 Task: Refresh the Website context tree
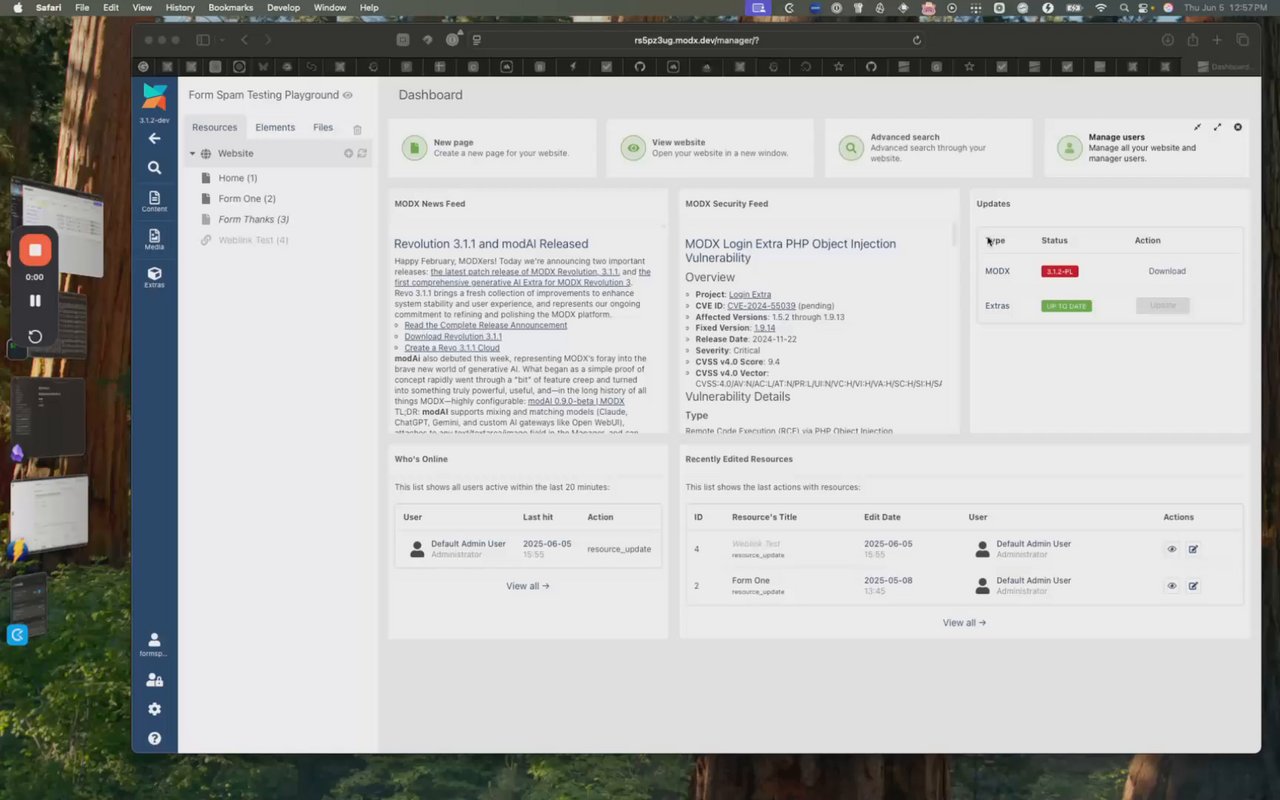[362, 153]
